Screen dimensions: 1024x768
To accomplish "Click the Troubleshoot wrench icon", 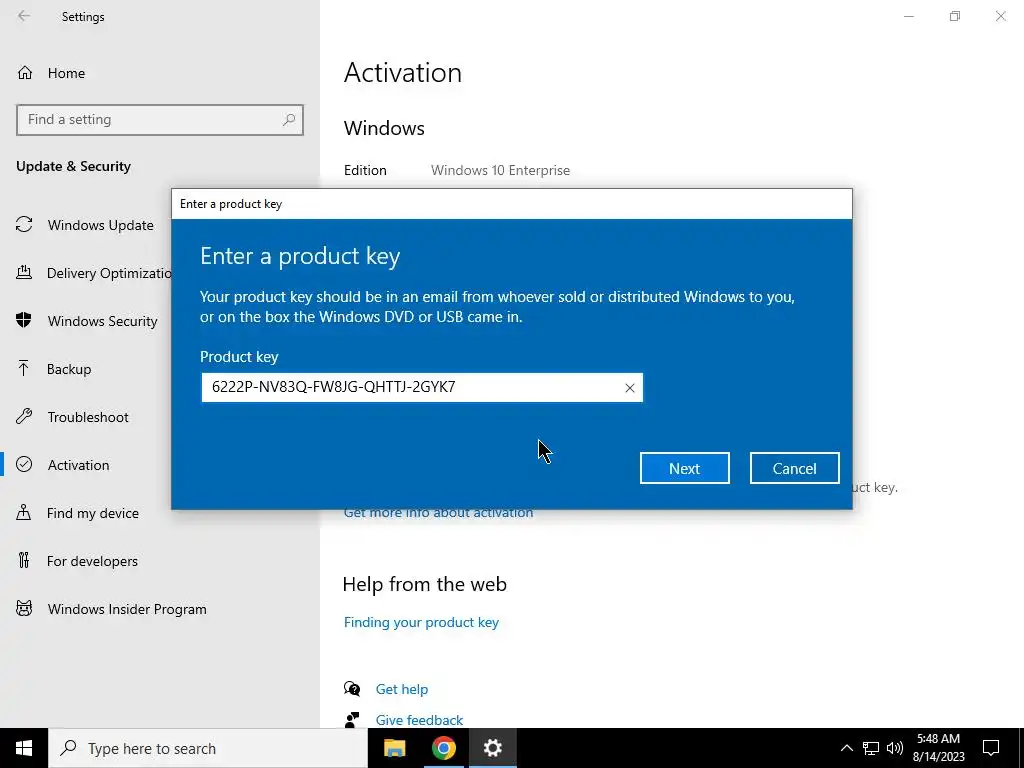I will pos(24,416).
